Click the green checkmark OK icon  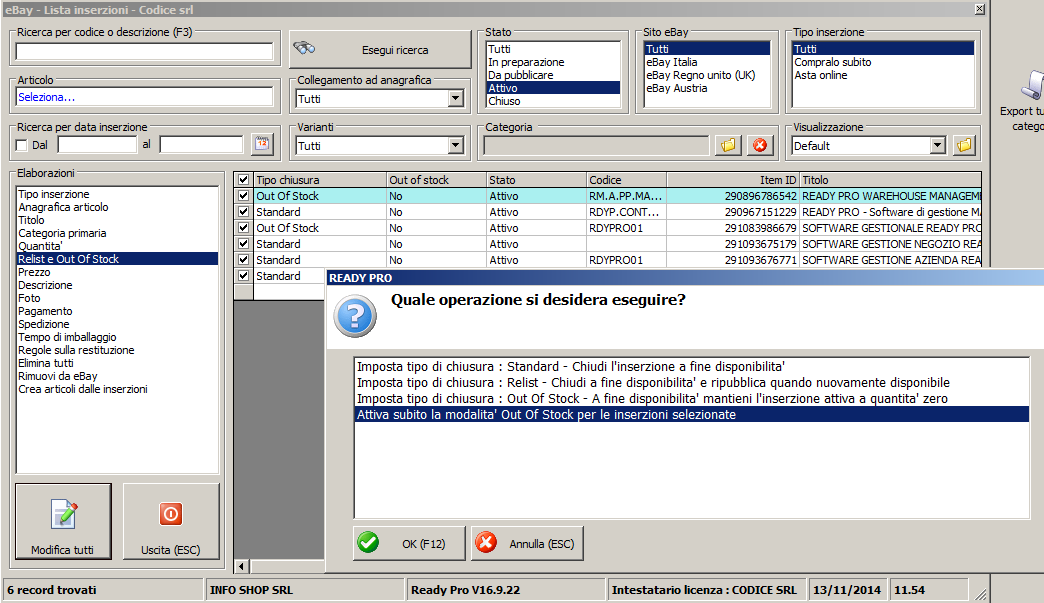tap(368, 542)
